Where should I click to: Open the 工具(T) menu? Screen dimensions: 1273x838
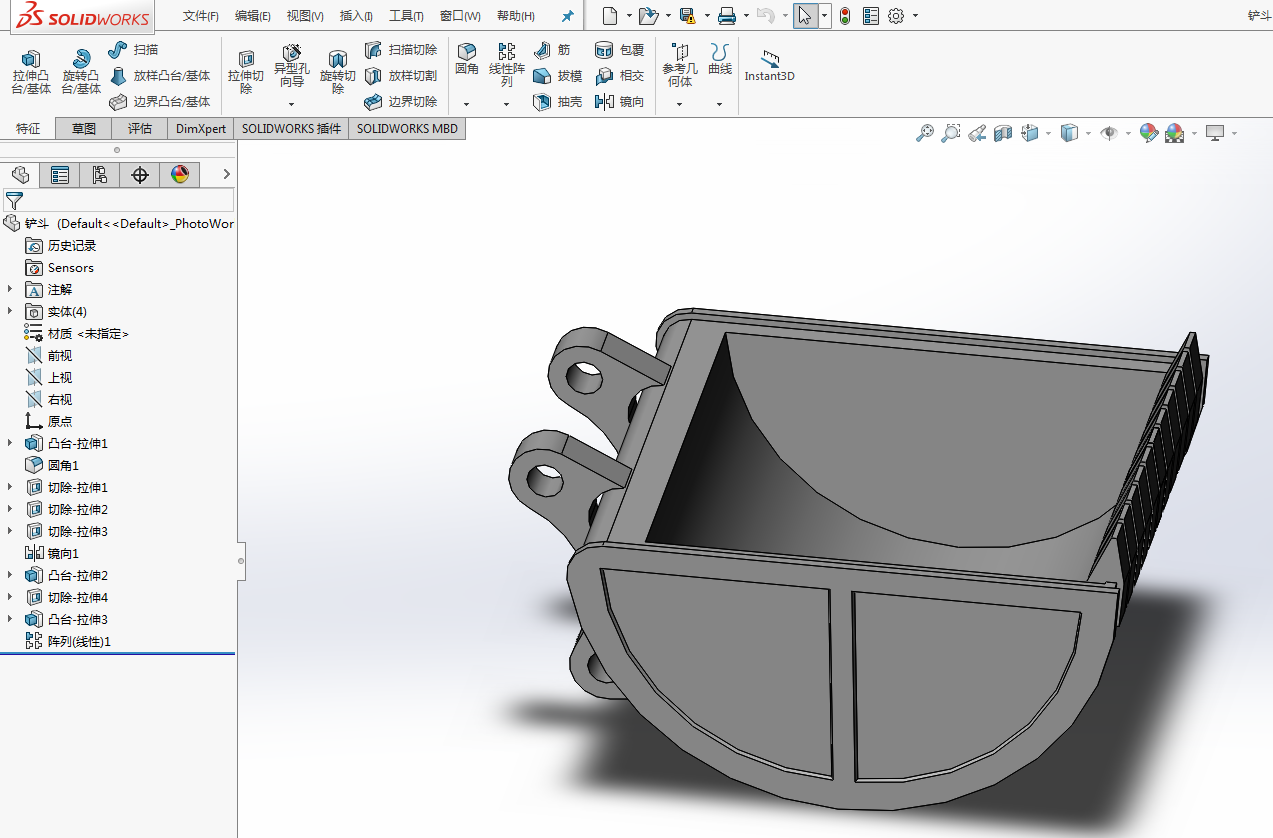(x=406, y=16)
